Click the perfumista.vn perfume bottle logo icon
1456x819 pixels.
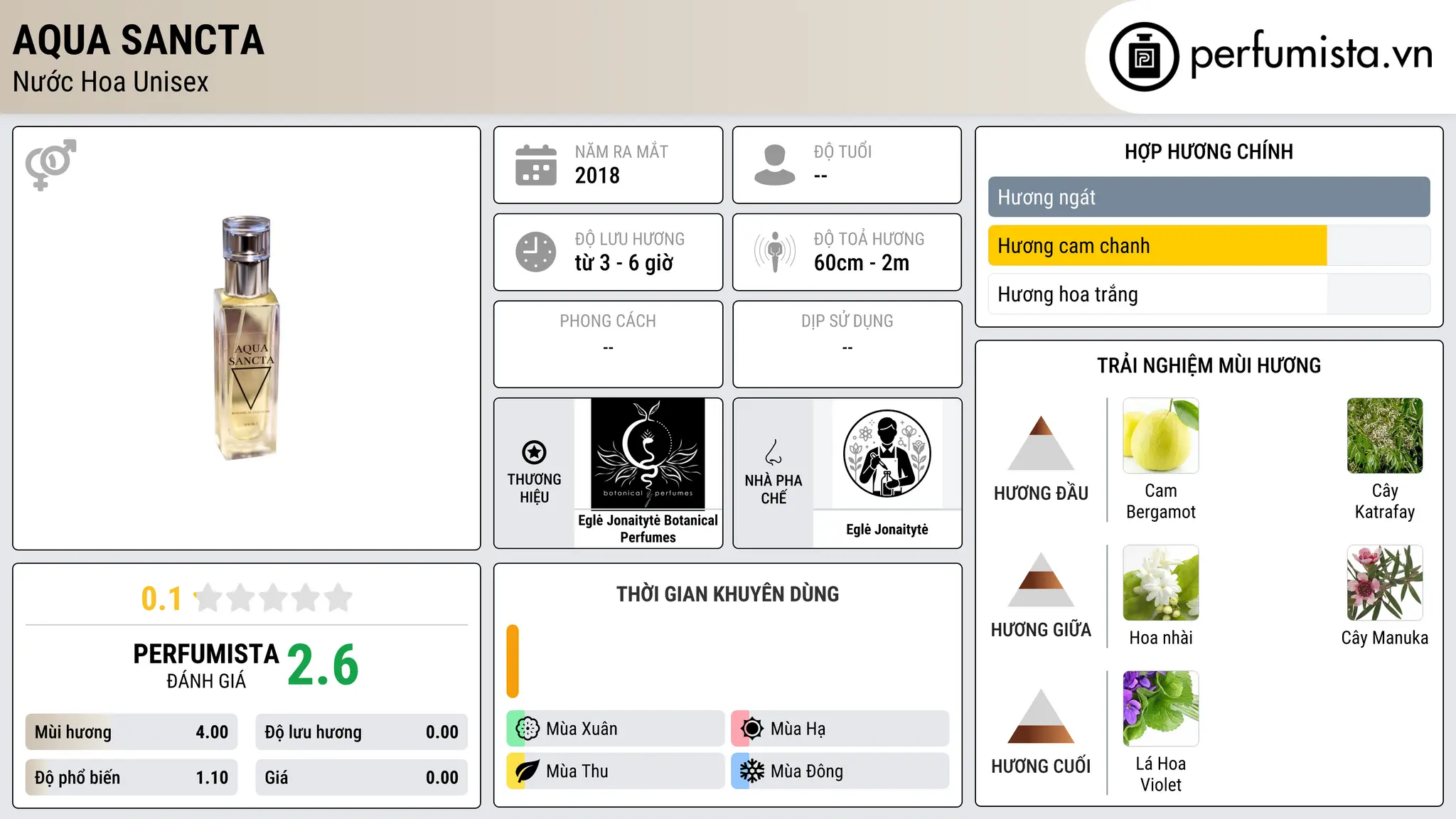tap(1144, 57)
